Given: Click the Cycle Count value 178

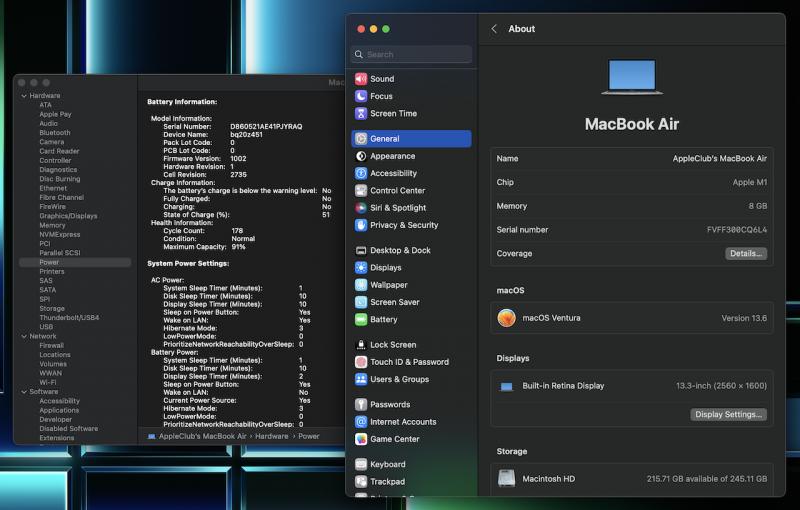Looking at the screenshot, I should (237, 231).
